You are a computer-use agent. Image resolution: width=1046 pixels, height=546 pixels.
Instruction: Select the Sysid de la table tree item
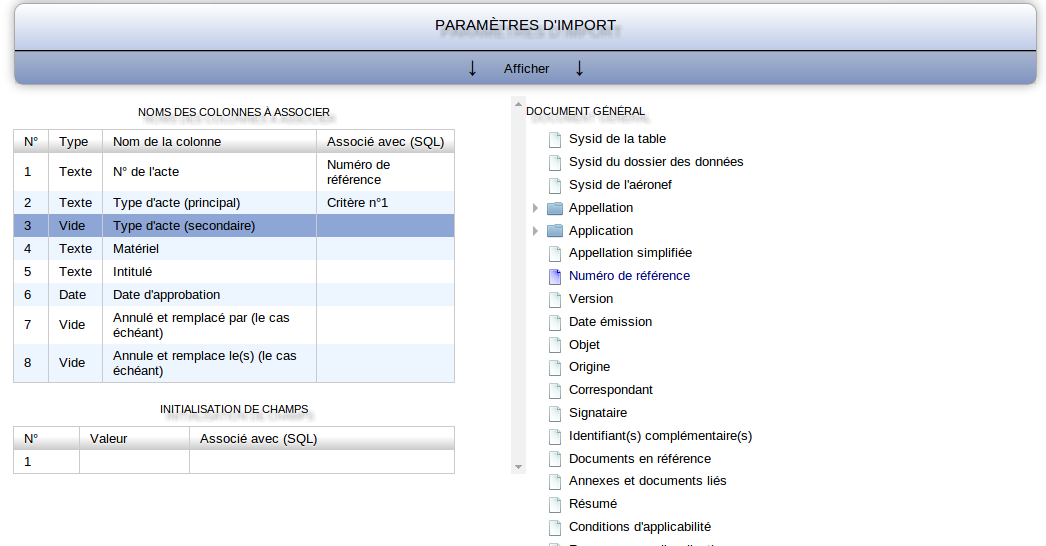(x=617, y=139)
